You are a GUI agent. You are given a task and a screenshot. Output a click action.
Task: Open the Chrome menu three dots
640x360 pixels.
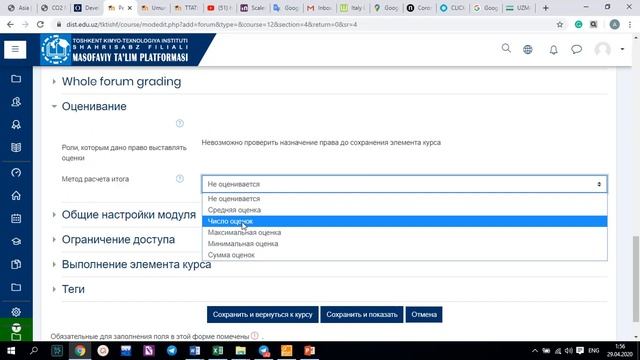(x=630, y=24)
